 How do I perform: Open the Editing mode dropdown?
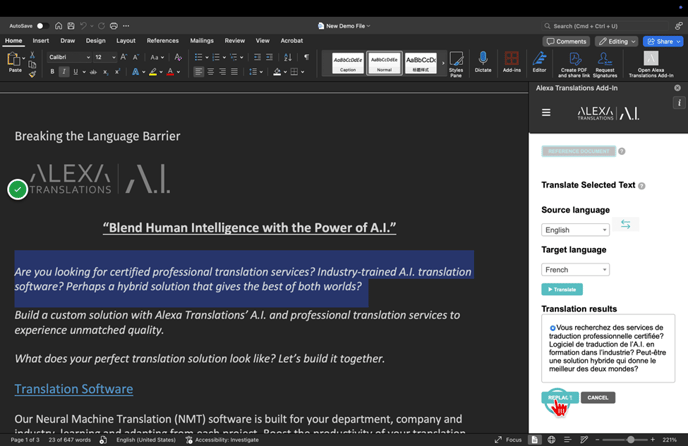(x=616, y=41)
